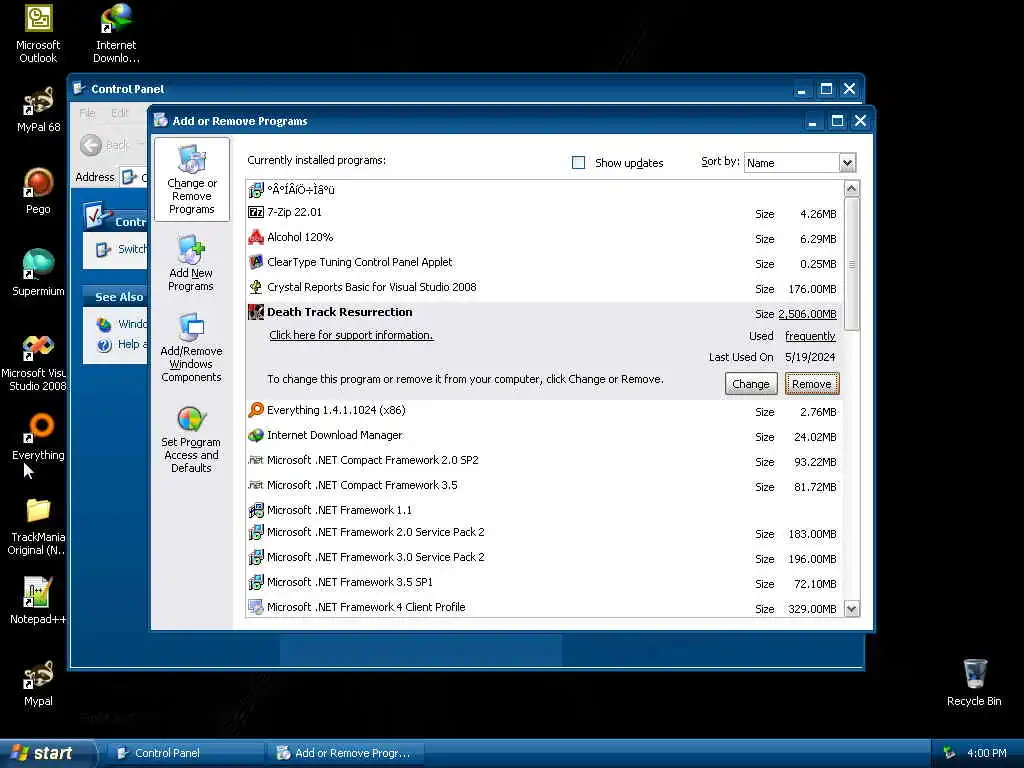Viewport: 1024px width, 768px height.
Task: Click the taskbar clock showing 4:00 PM
Action: [986, 753]
